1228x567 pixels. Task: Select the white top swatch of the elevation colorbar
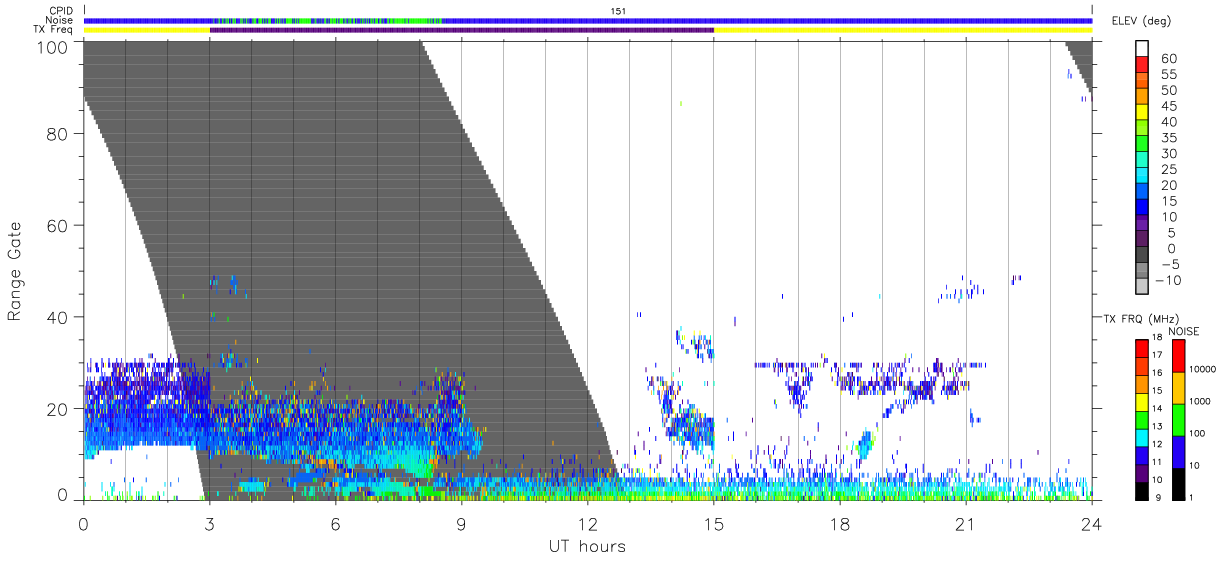(1143, 48)
